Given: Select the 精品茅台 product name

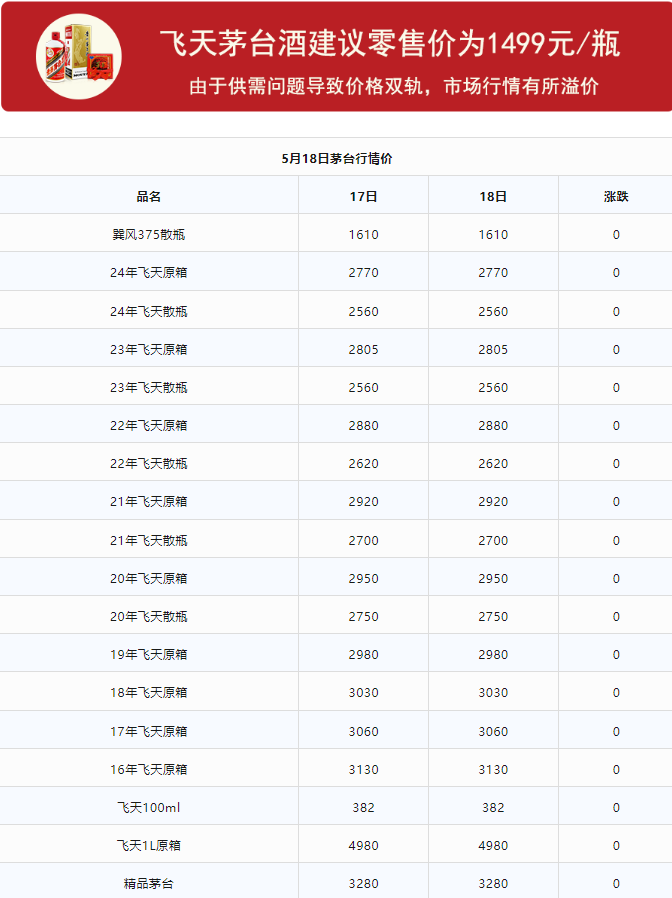Looking at the screenshot, I should point(149,884).
